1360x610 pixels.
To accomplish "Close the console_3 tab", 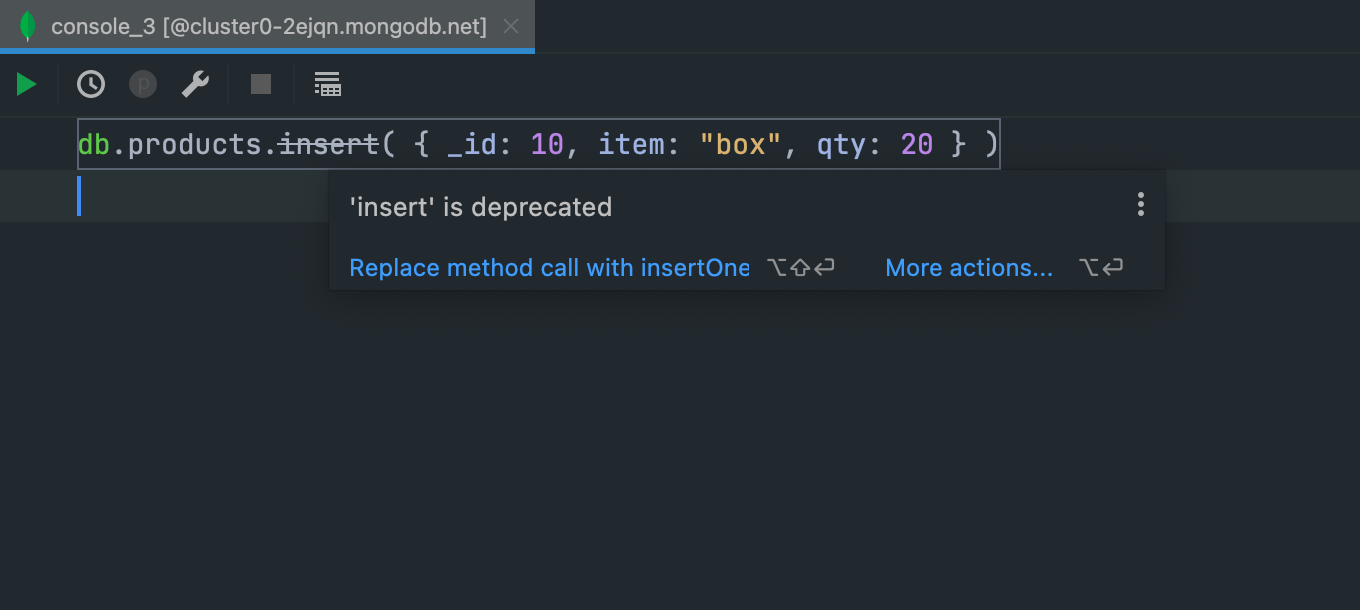I will tap(510, 26).
